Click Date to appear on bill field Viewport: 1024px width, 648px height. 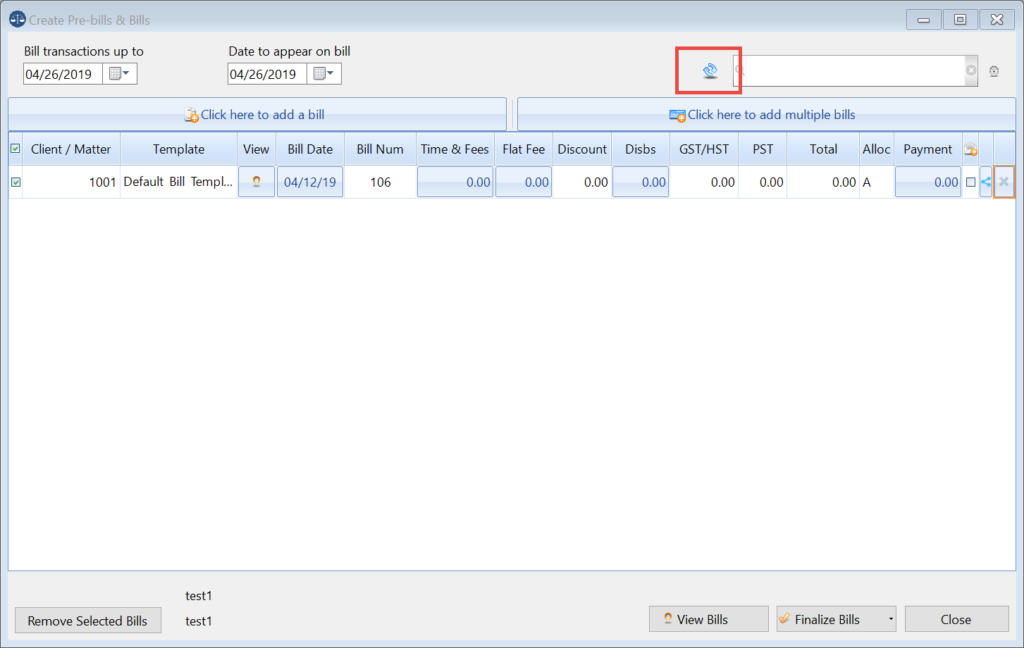tap(267, 74)
